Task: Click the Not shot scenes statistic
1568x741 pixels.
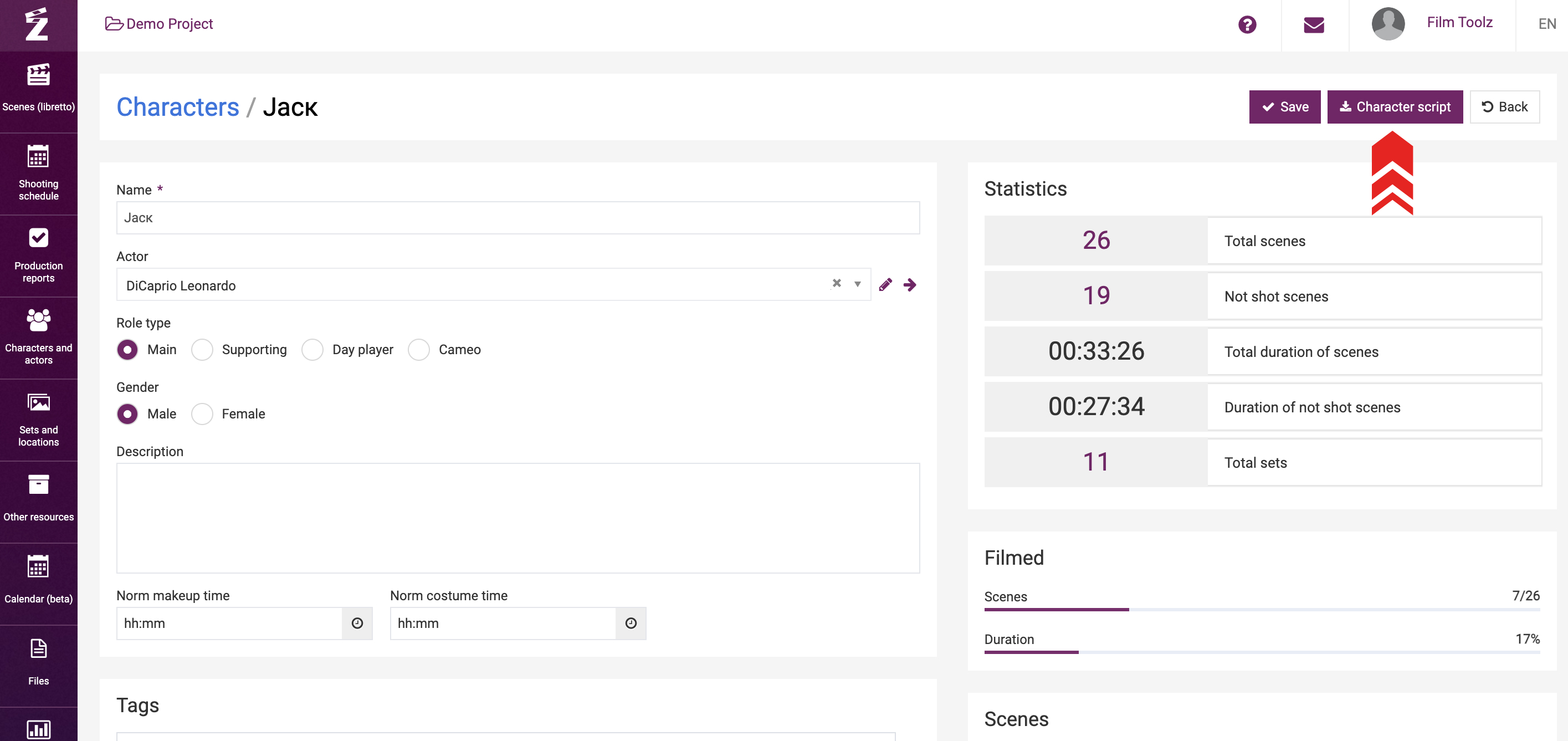Action: click(1263, 296)
